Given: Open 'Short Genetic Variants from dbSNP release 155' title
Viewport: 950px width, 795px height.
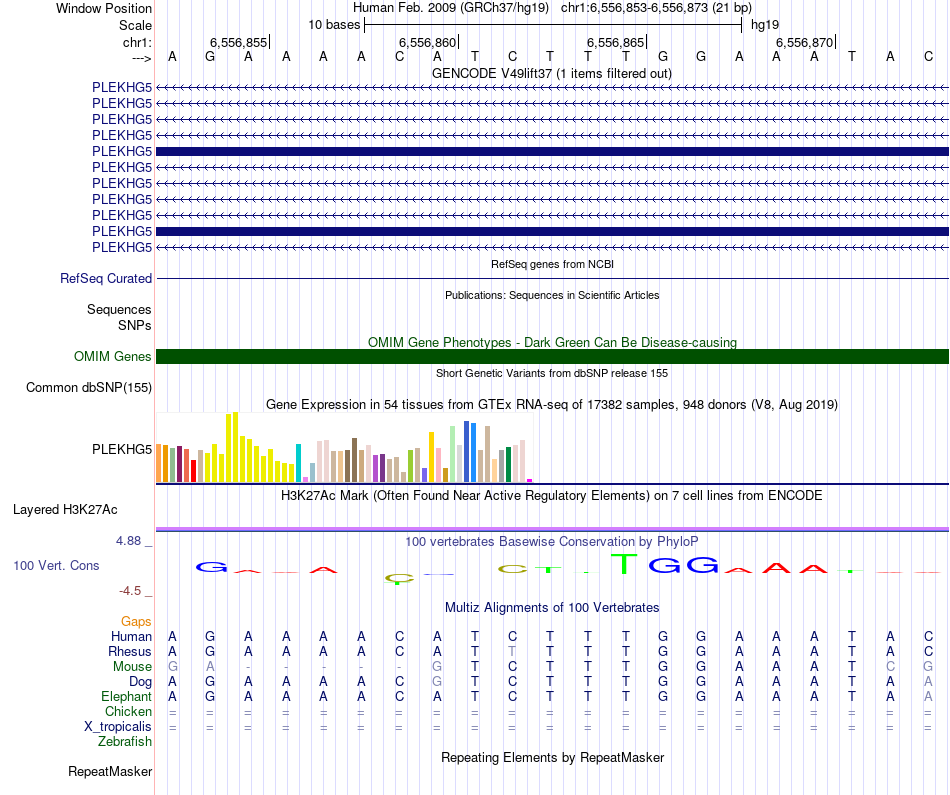Looking at the screenshot, I should 552,373.
